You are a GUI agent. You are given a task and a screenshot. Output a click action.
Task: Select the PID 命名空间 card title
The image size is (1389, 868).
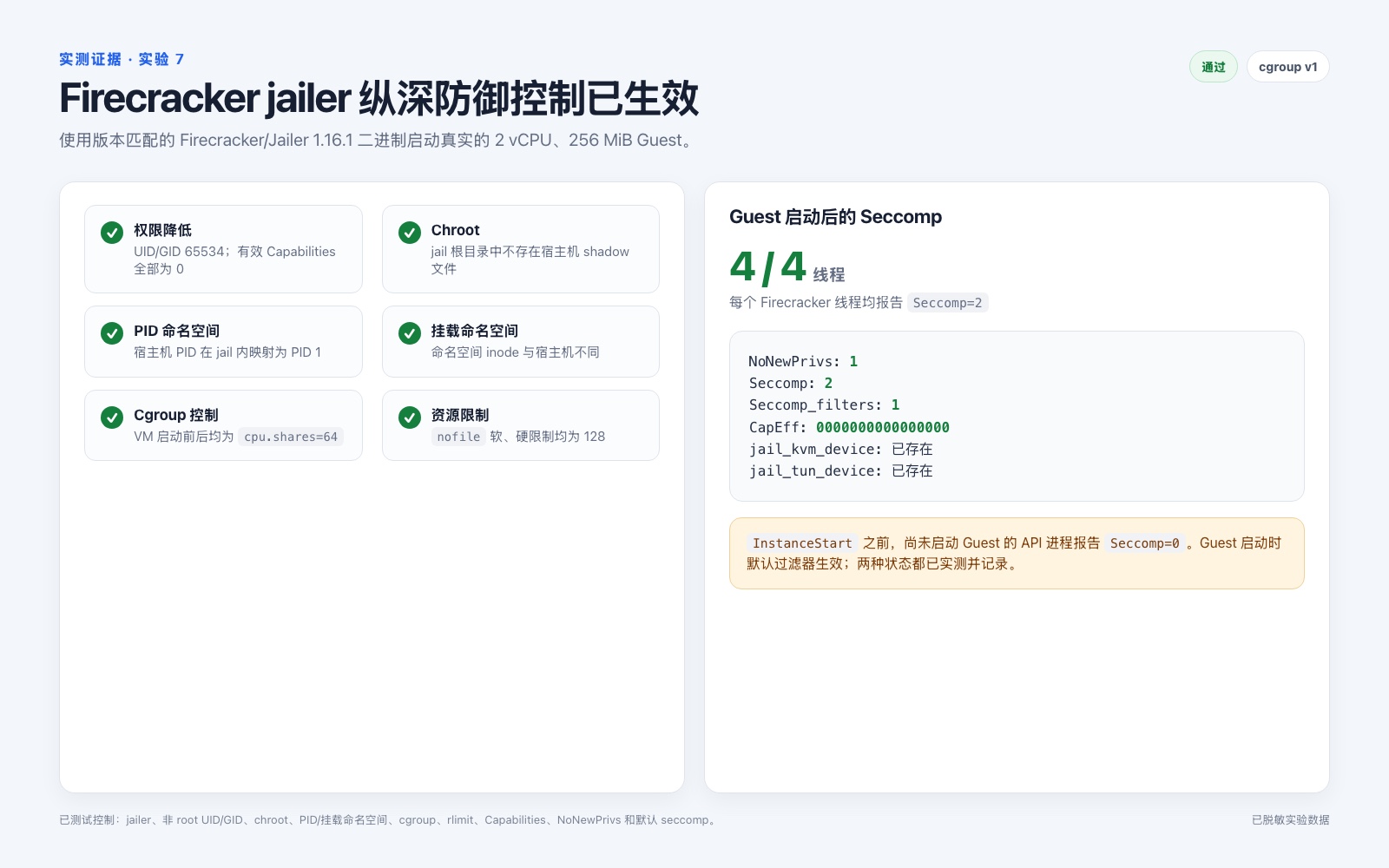tap(176, 331)
